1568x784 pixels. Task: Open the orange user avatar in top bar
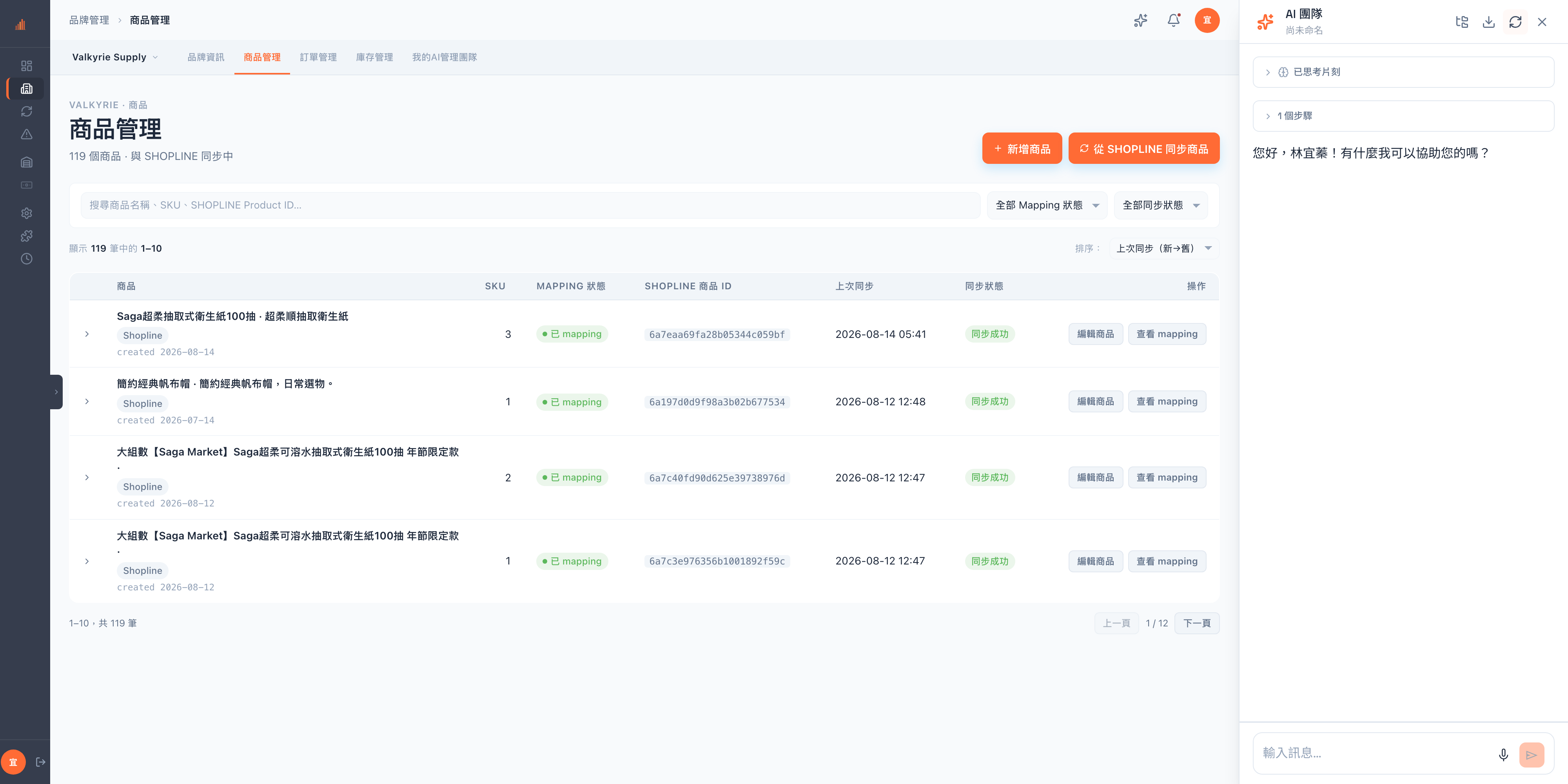1207,21
